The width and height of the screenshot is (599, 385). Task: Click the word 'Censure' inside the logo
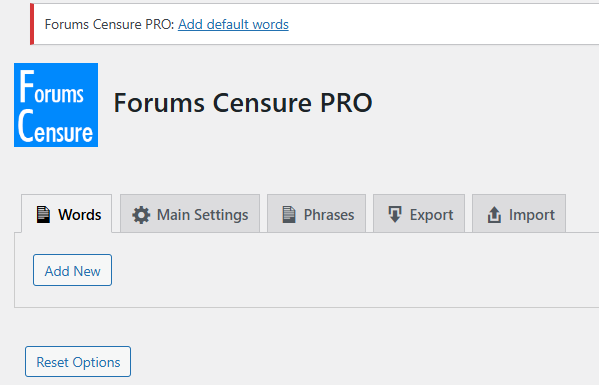(x=56, y=127)
